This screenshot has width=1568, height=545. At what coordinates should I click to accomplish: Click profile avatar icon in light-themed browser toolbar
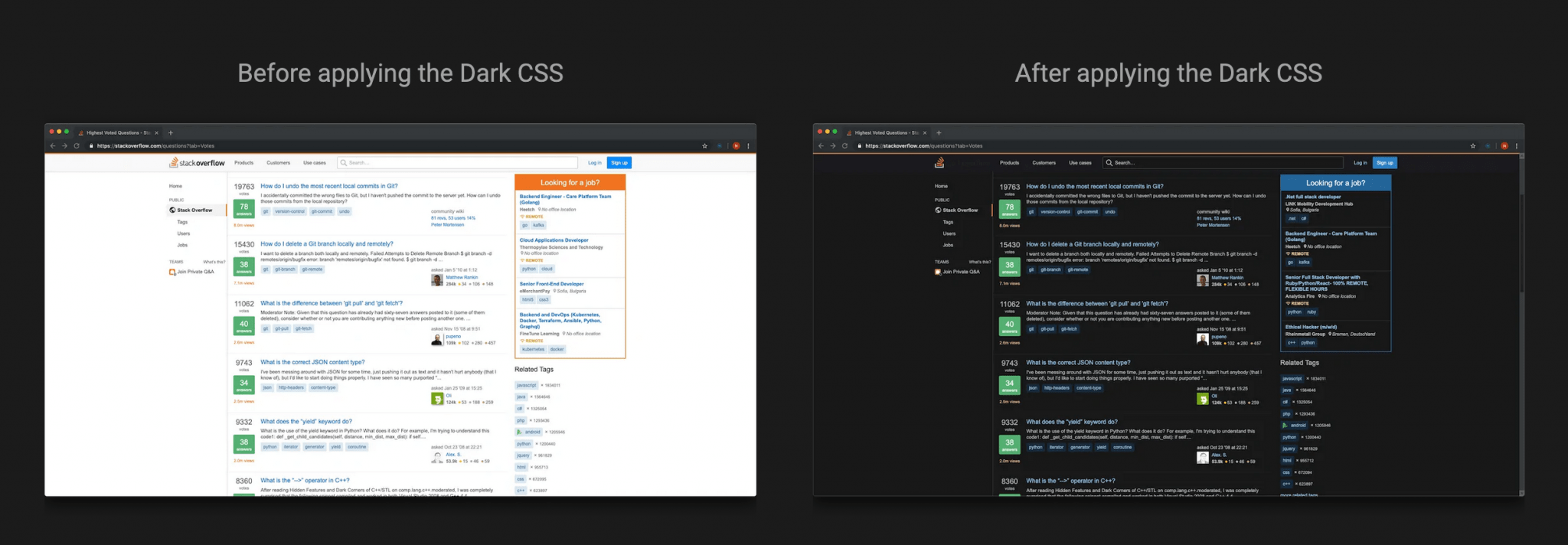[736, 145]
